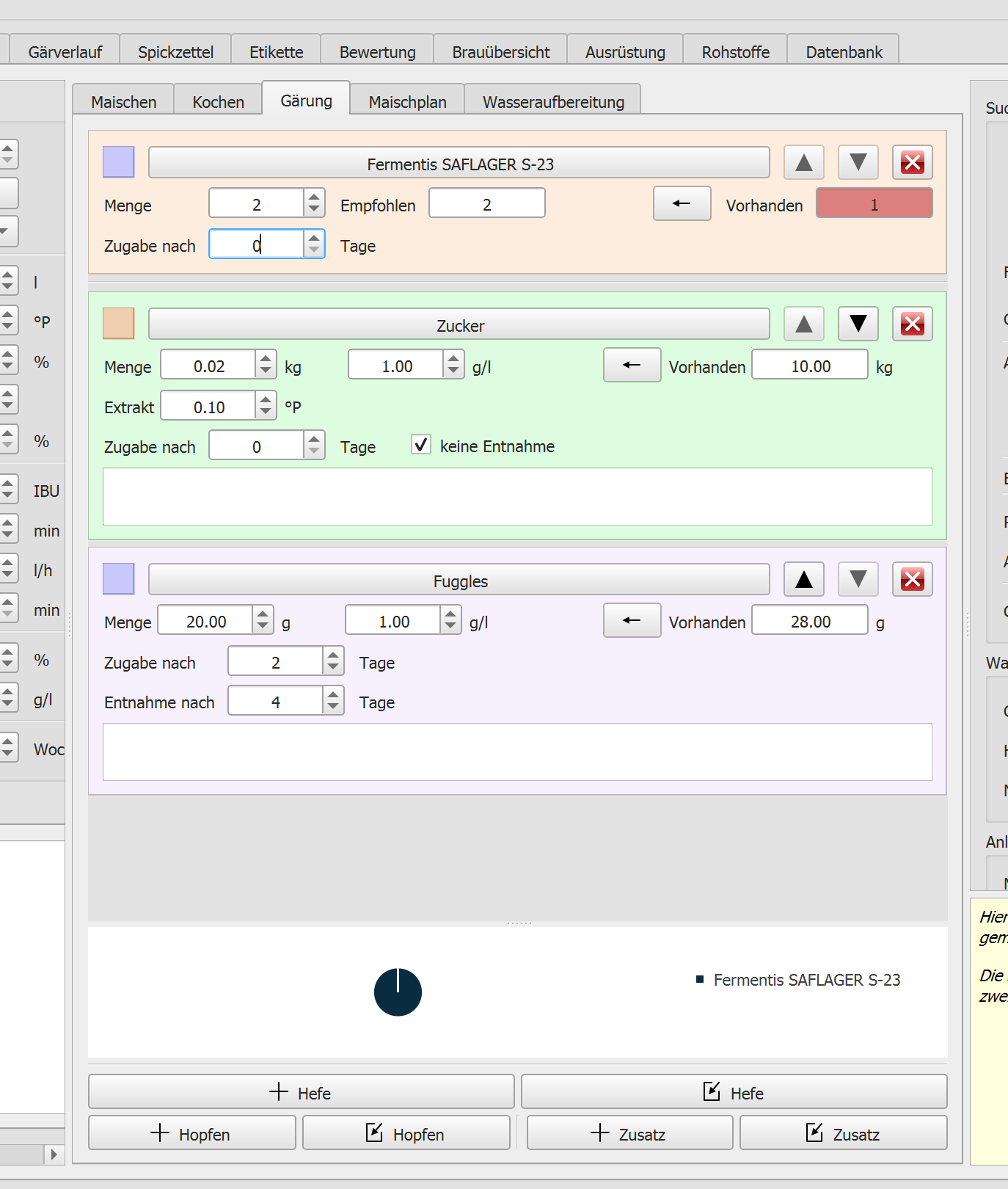
Task: Click the orange Zucker color swatch
Action: 118,324
